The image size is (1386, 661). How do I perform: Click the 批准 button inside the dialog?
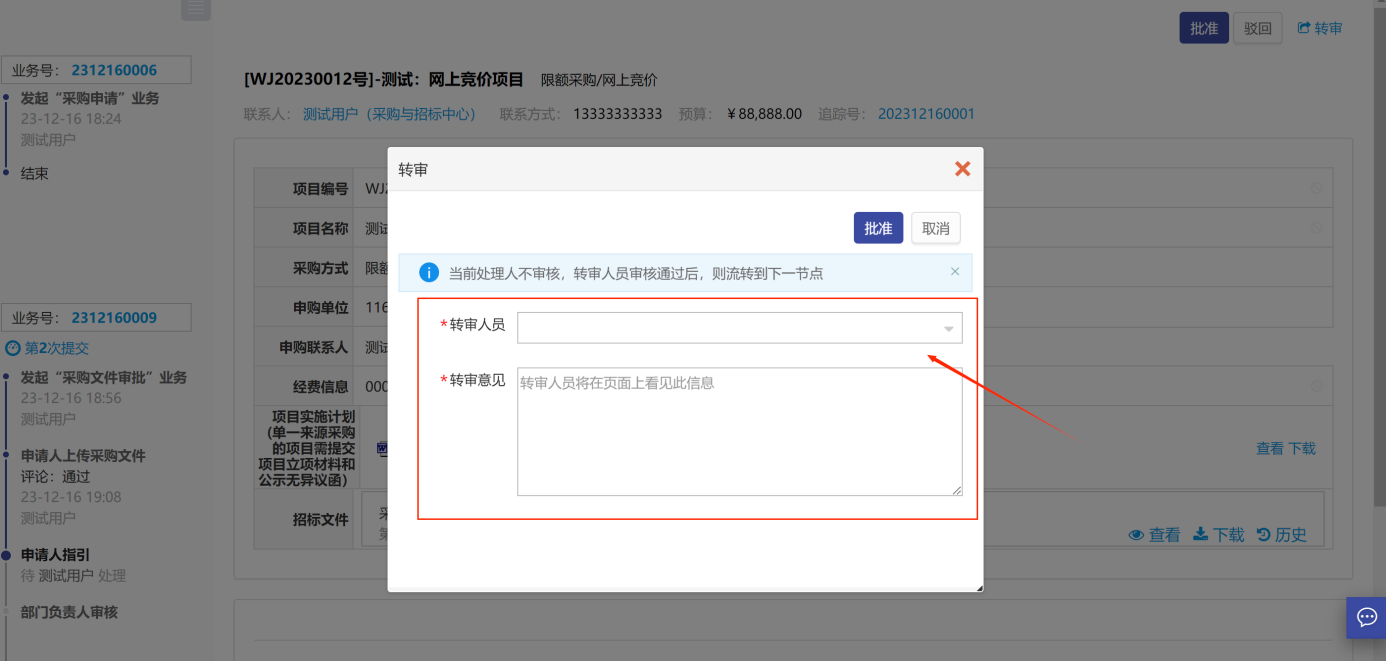[878, 228]
